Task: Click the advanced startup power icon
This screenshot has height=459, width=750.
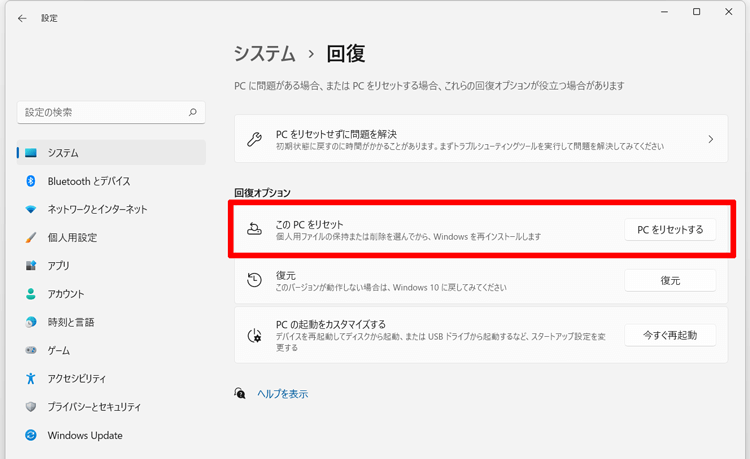Action: (x=254, y=336)
